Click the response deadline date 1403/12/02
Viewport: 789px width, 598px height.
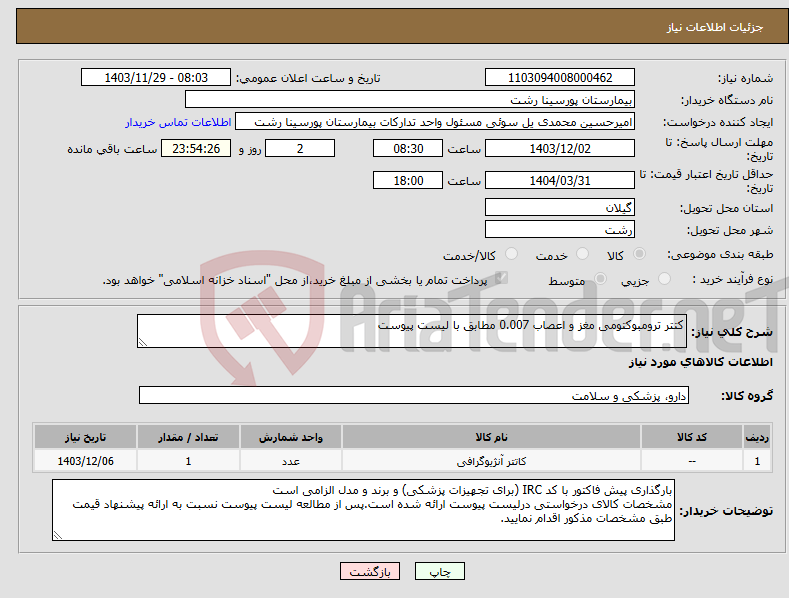560,148
